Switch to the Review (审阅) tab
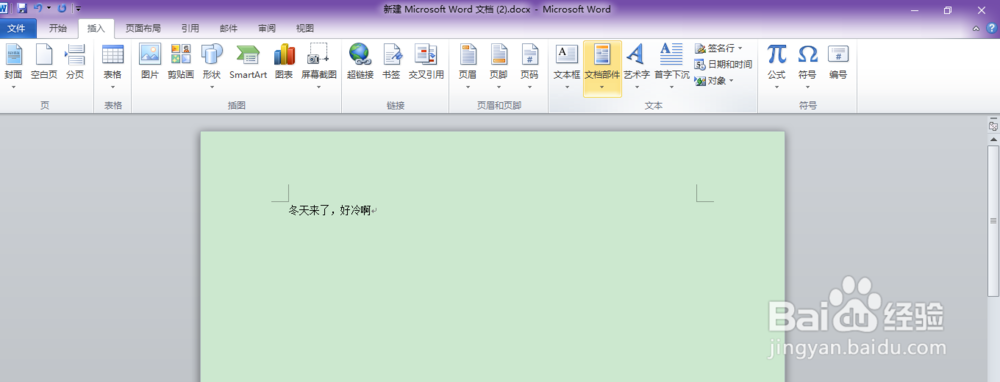Image resolution: width=1000 pixels, height=382 pixels. pyautogui.click(x=267, y=29)
